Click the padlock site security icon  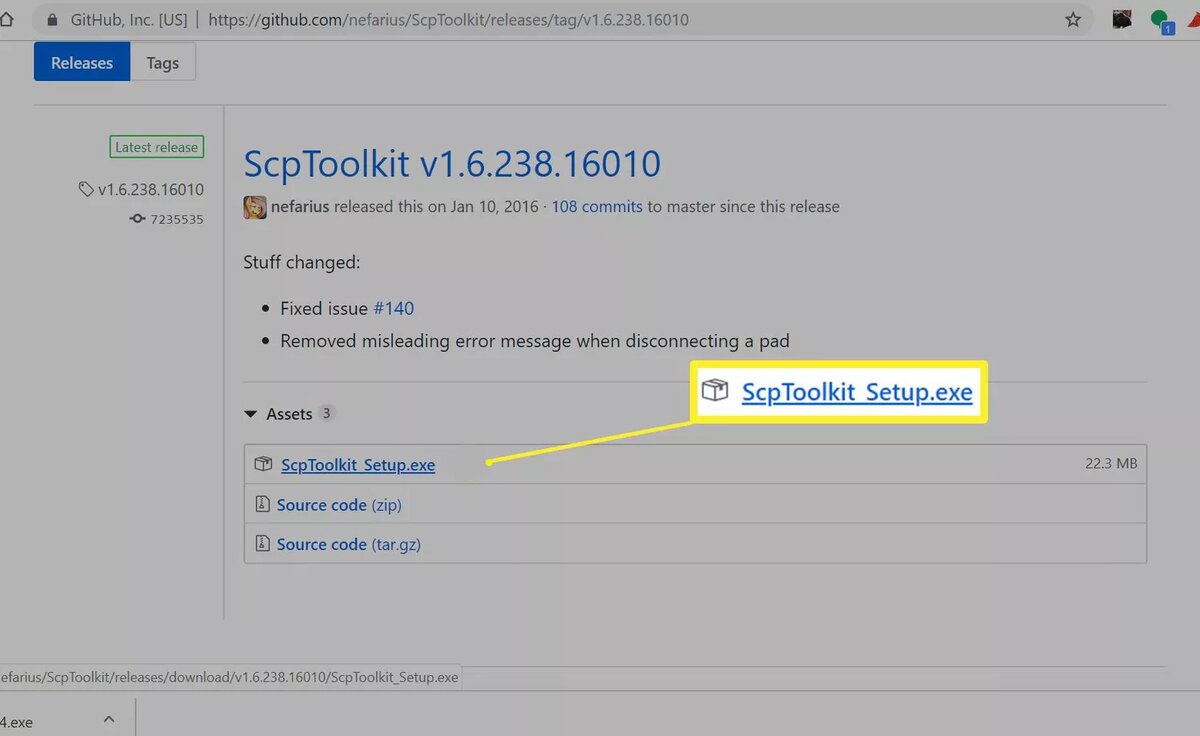click(x=52, y=19)
